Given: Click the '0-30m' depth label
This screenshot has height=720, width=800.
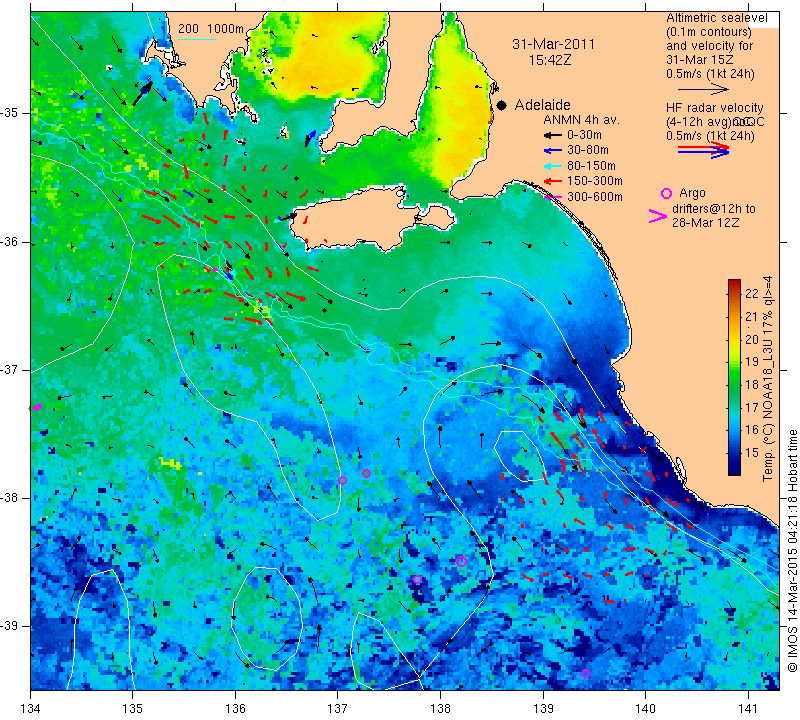Looking at the screenshot, I should (x=584, y=135).
